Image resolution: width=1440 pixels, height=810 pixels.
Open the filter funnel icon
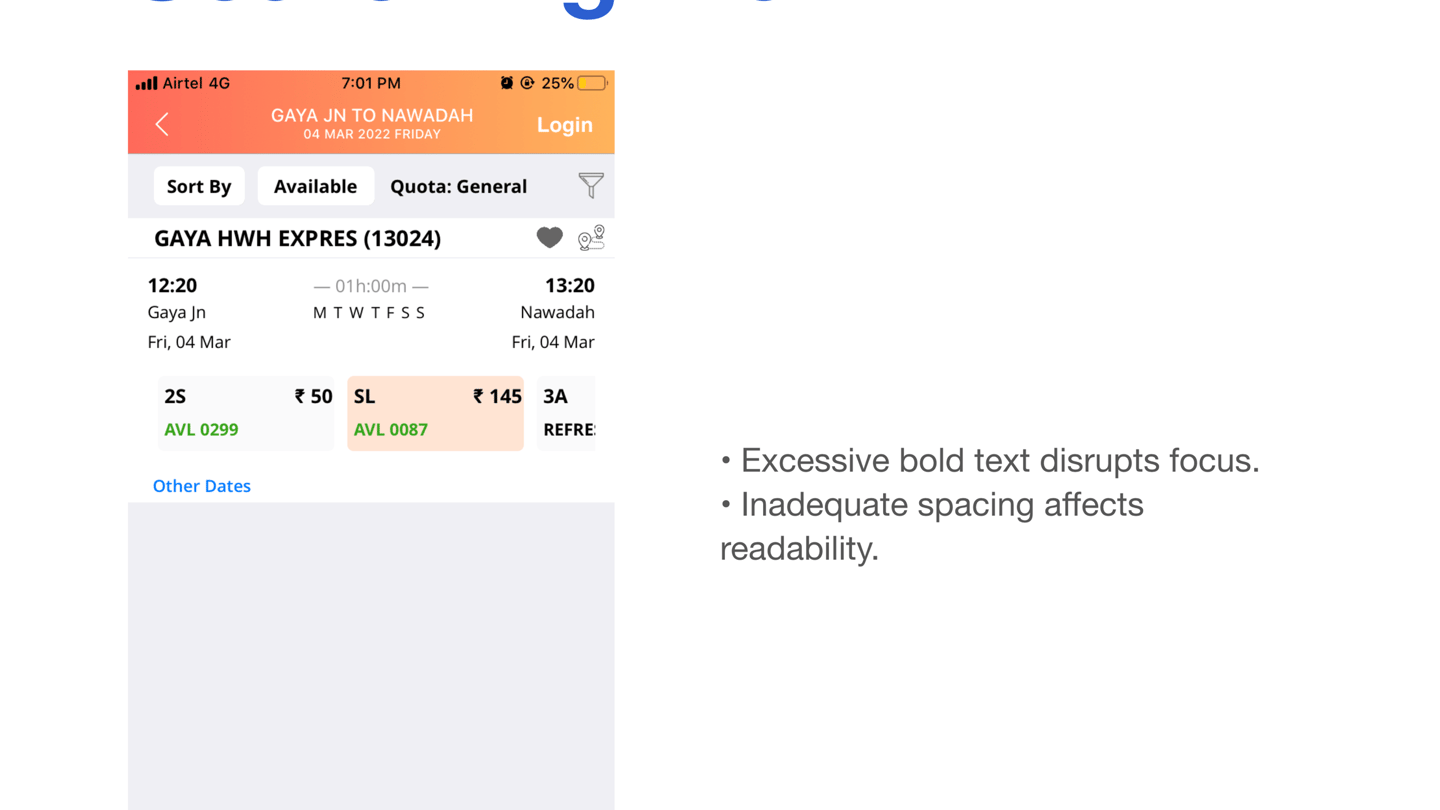[x=591, y=185]
